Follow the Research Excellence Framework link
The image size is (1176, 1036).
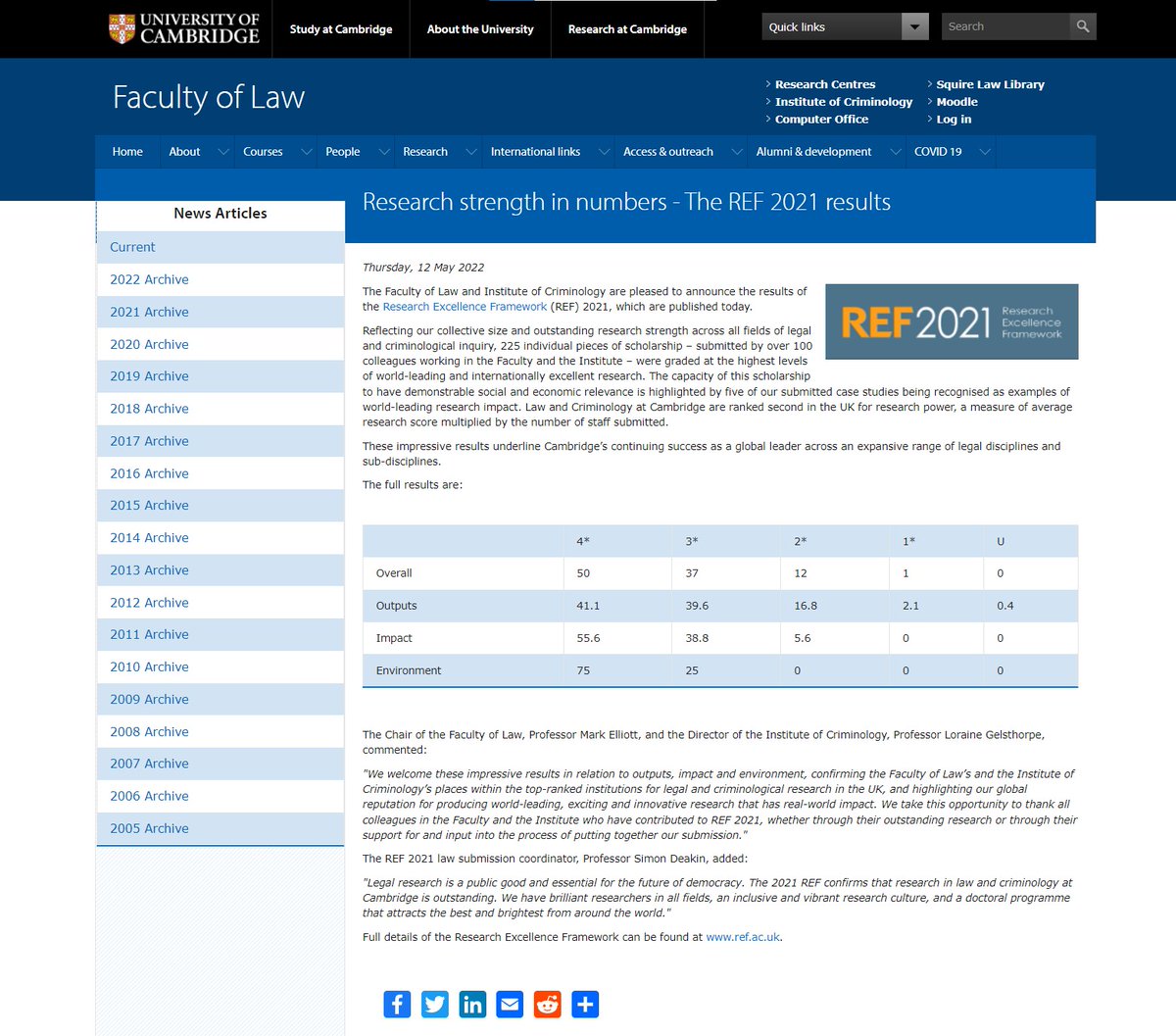point(465,307)
